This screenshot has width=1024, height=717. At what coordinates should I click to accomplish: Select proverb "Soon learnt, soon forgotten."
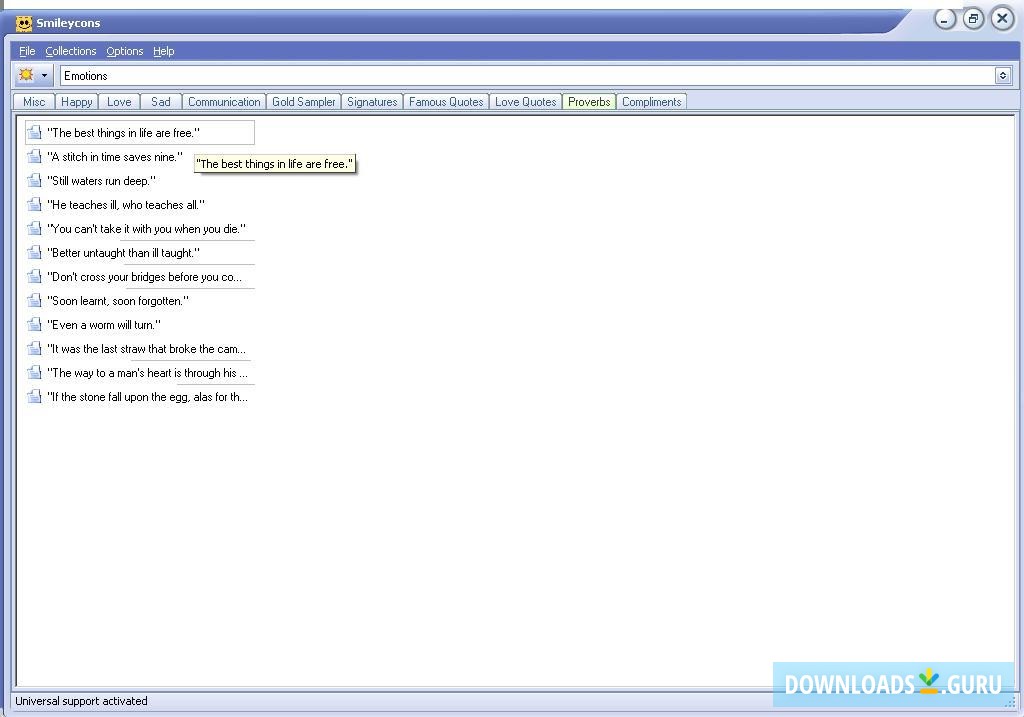pyautogui.click(x=118, y=301)
